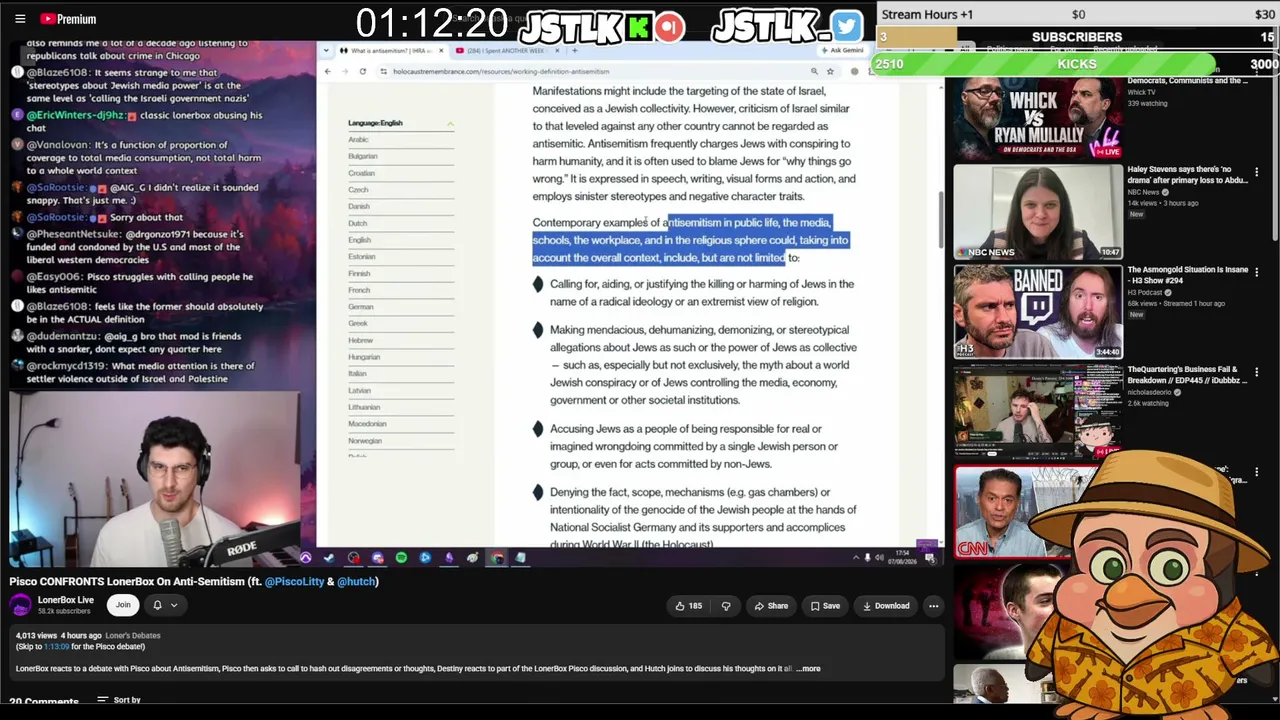Download the video
Viewport: 1280px width, 720px height.
click(x=886, y=606)
